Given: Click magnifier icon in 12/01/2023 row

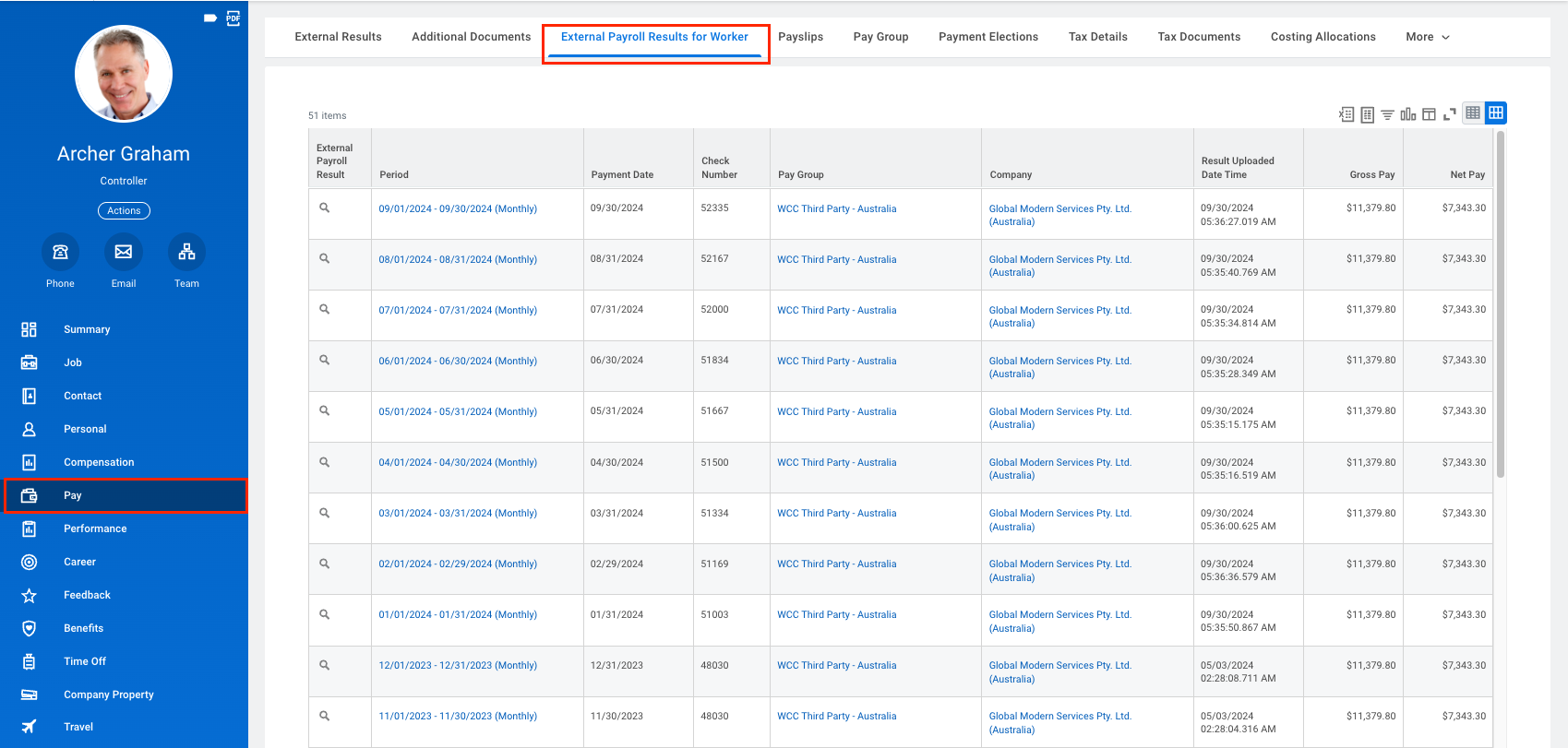Looking at the screenshot, I should point(325,665).
